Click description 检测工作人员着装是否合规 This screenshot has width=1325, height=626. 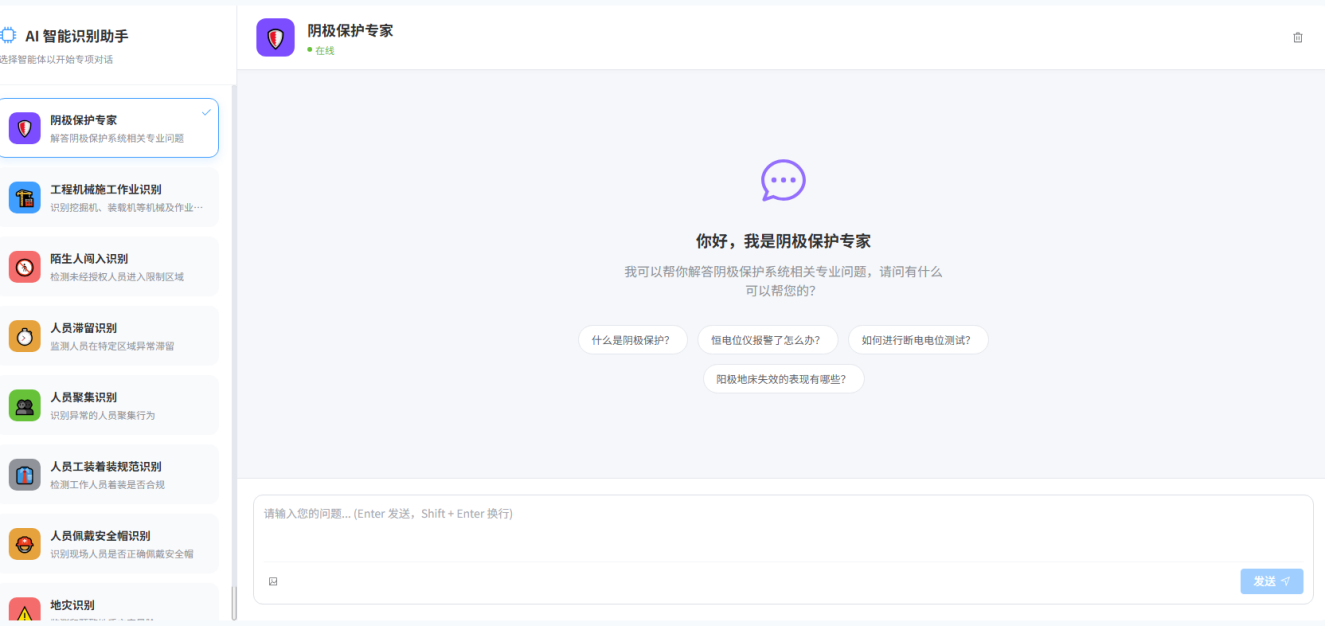pyautogui.click(x=108, y=485)
